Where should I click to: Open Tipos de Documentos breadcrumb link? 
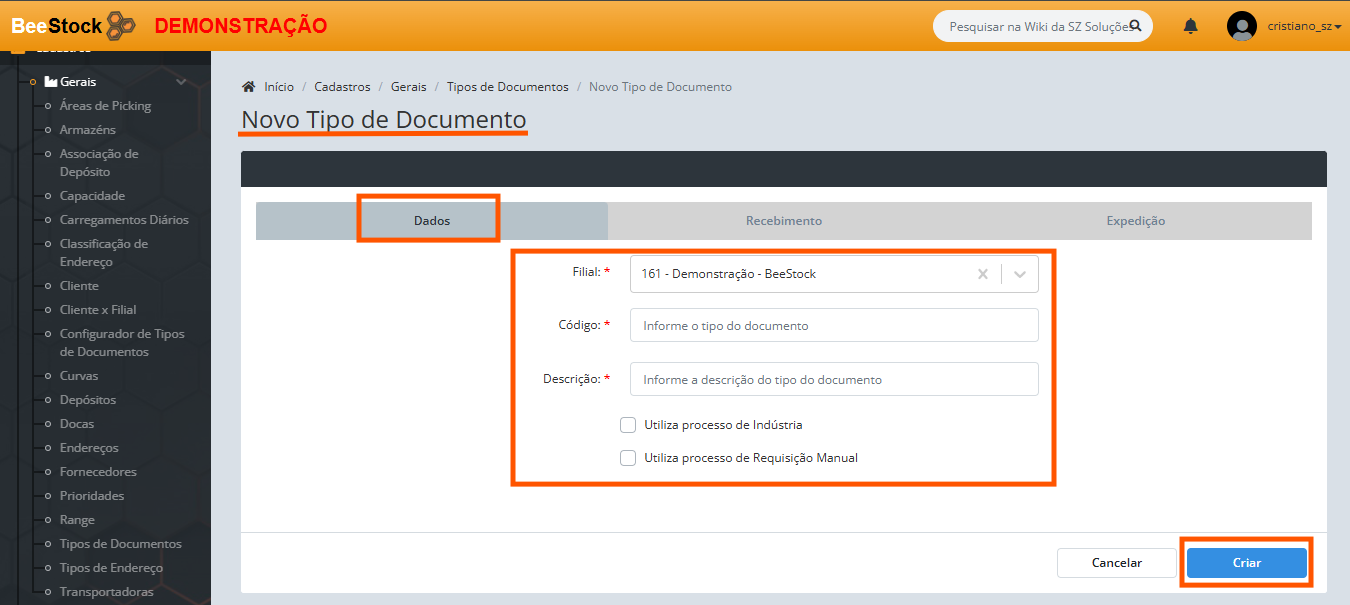[x=507, y=87]
